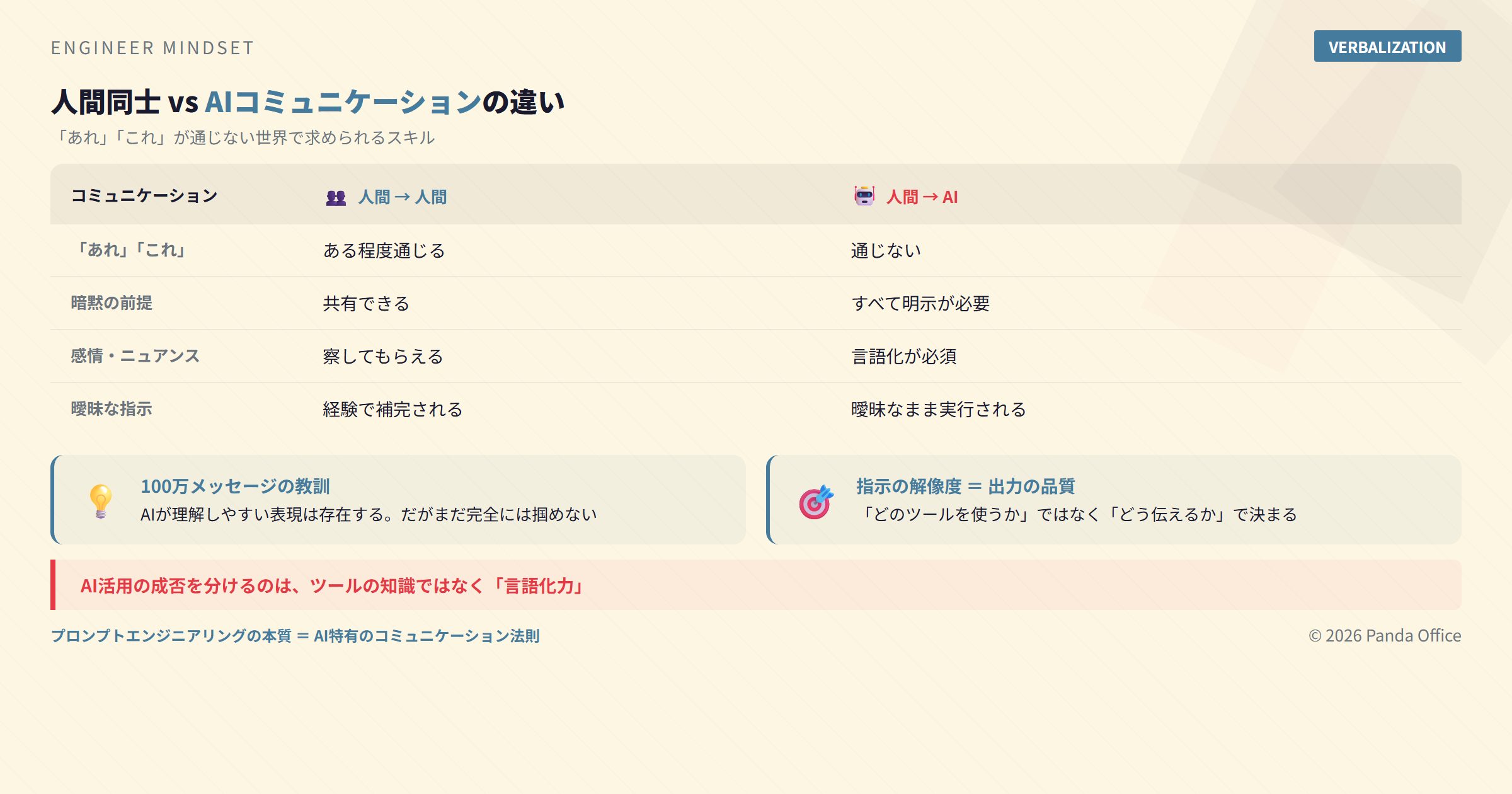Click the 人間 → AI column header
The width and height of the screenshot is (1512, 794).
(922, 197)
